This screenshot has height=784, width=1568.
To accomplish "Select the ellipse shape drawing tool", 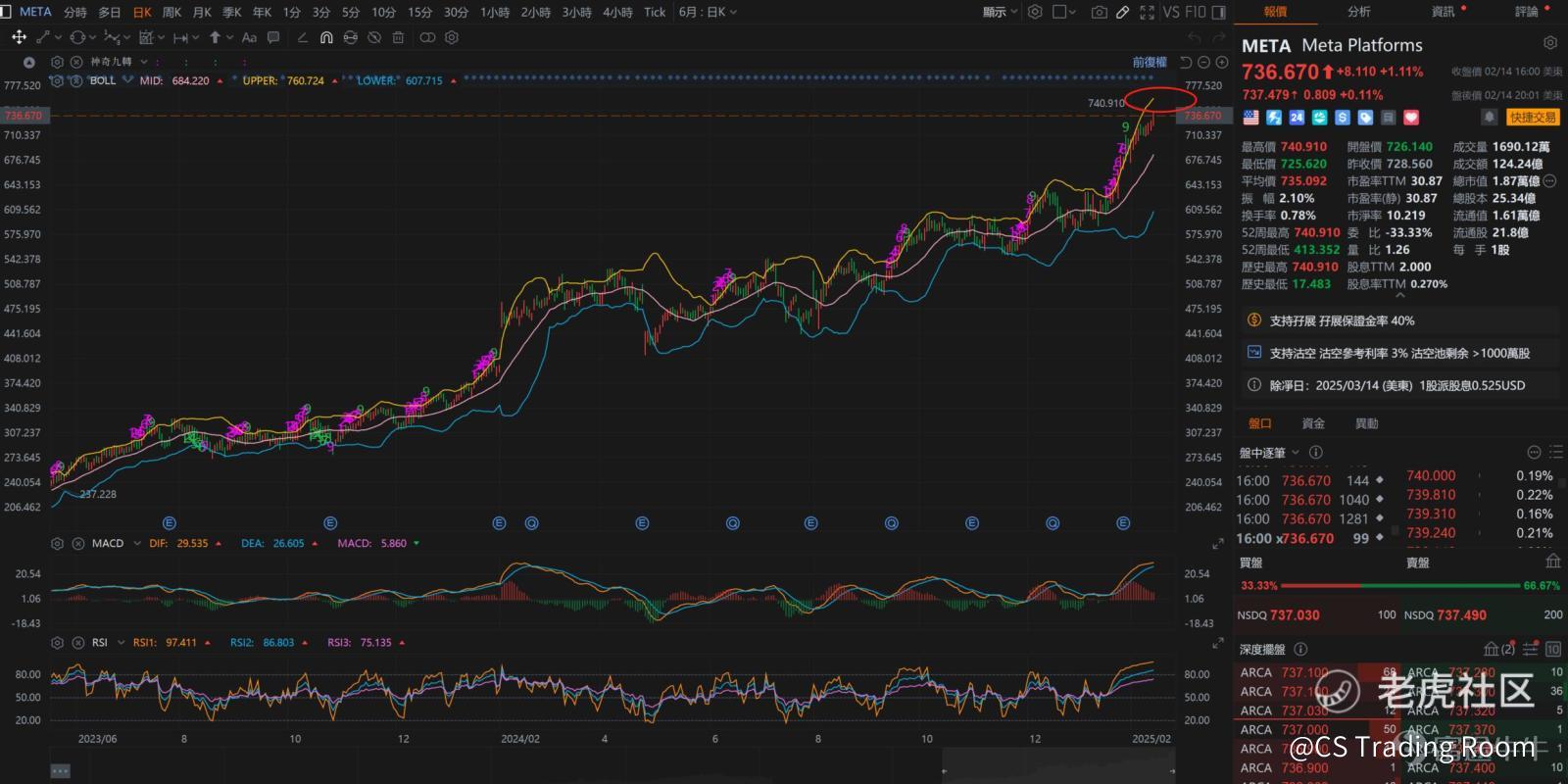I will coord(77,37).
